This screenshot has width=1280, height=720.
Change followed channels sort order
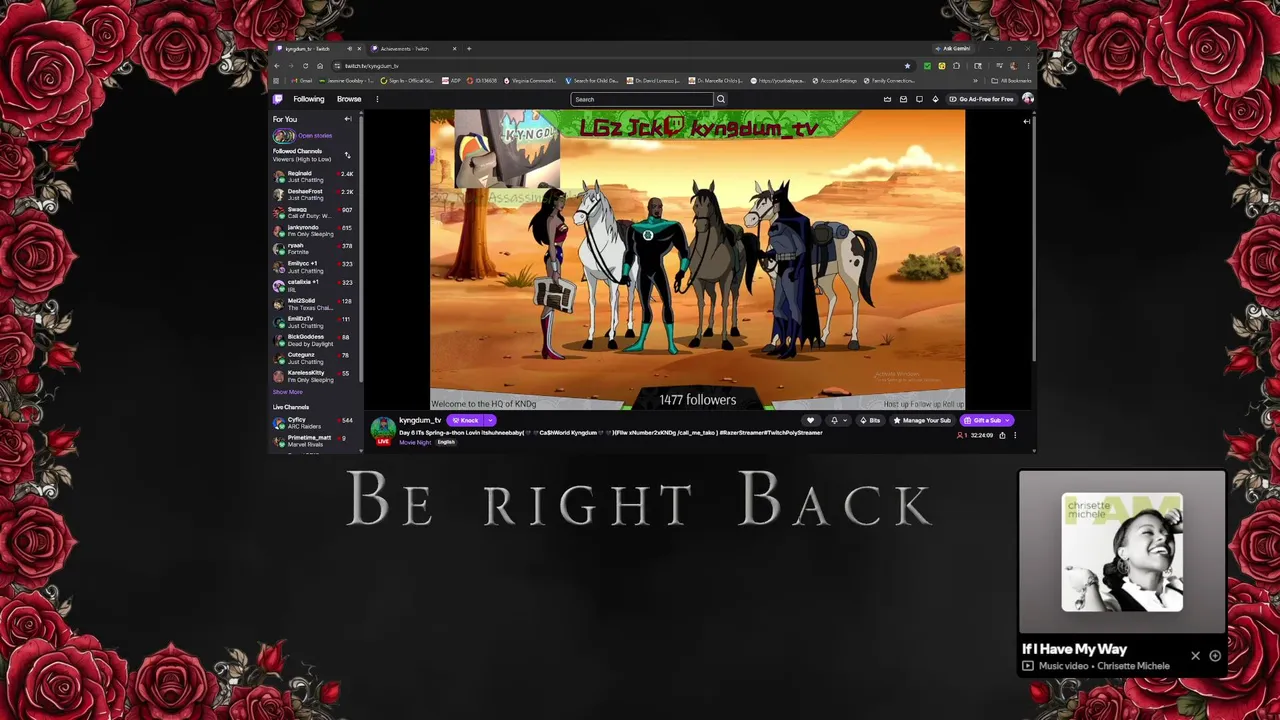tap(347, 155)
